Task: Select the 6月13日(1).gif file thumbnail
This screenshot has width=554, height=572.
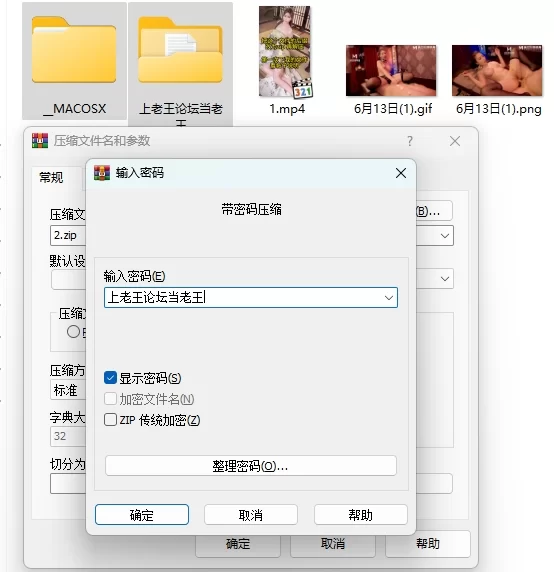Action: pyautogui.click(x=391, y=71)
